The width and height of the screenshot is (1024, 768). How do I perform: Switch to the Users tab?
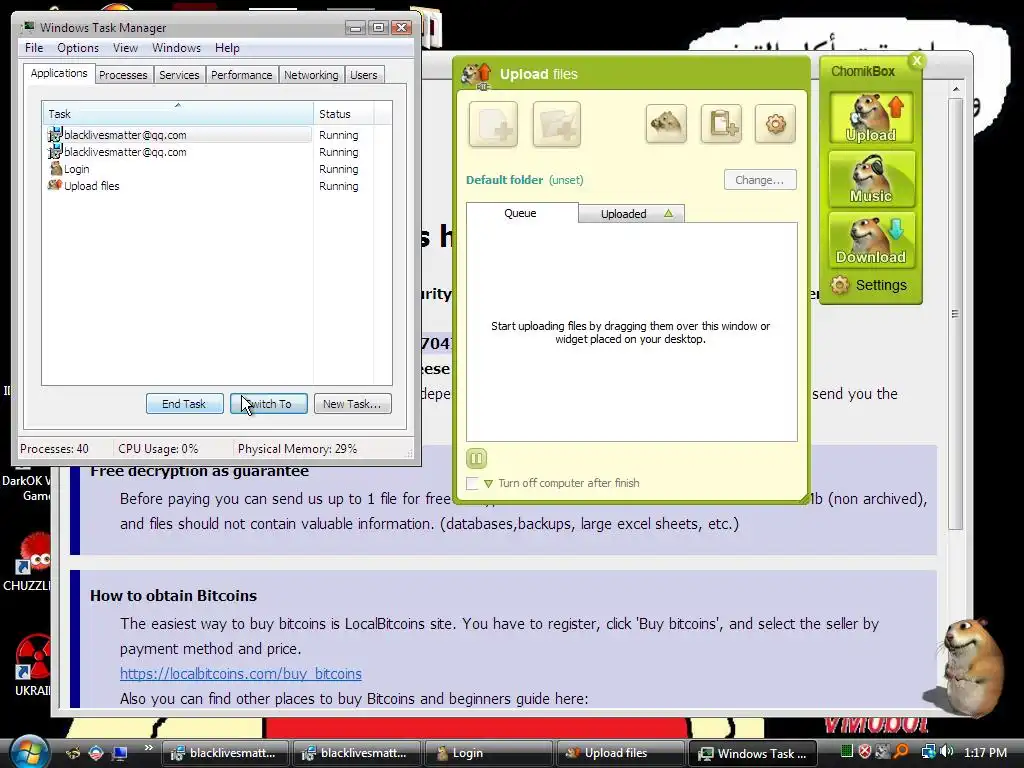coord(364,75)
